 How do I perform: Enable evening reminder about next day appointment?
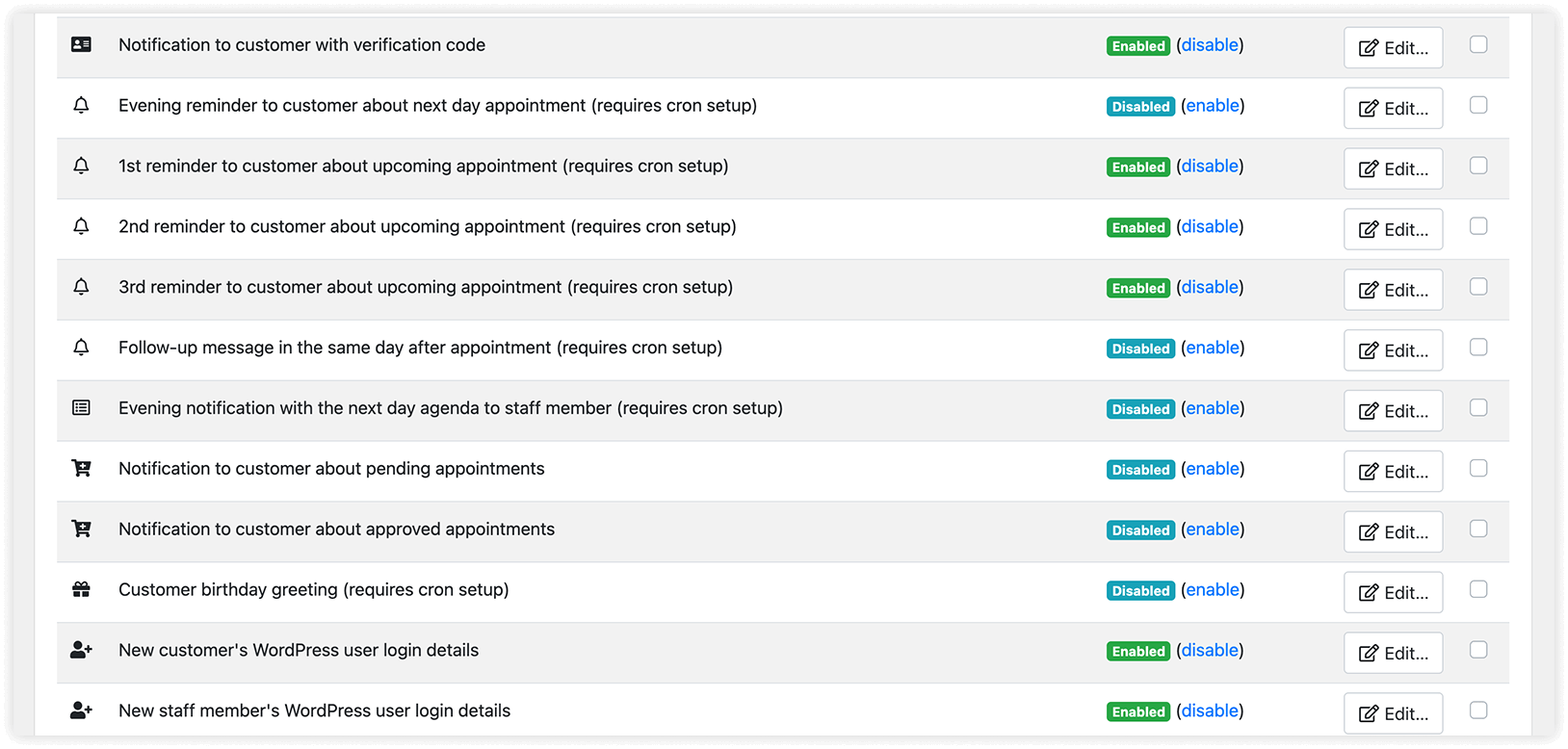pos(1213,106)
